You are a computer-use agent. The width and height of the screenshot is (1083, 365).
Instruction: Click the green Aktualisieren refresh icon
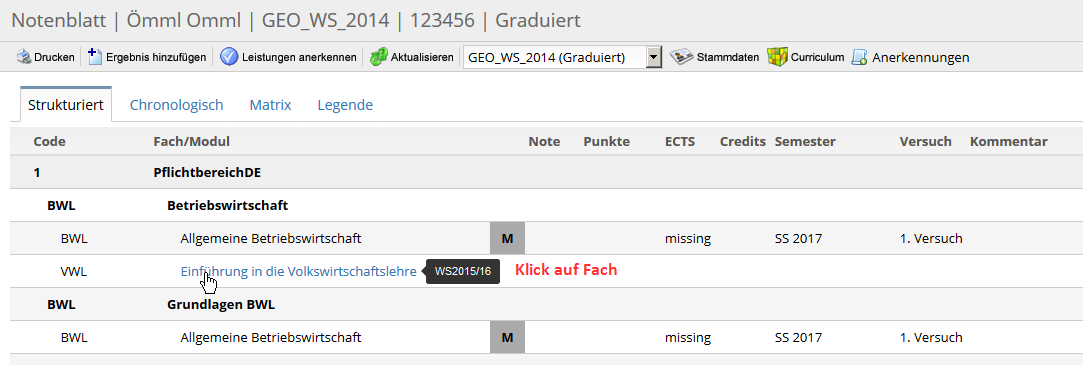click(x=378, y=57)
